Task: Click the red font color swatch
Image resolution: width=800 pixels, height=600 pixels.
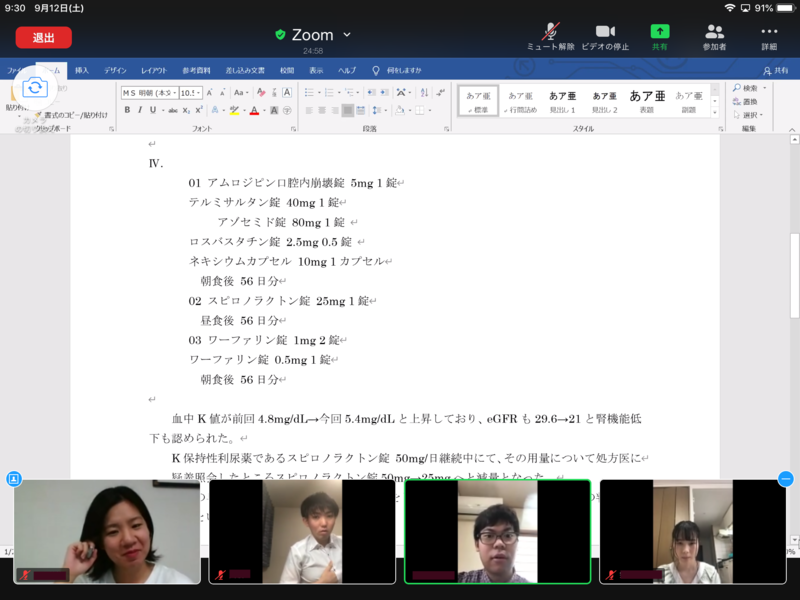Action: (254, 110)
